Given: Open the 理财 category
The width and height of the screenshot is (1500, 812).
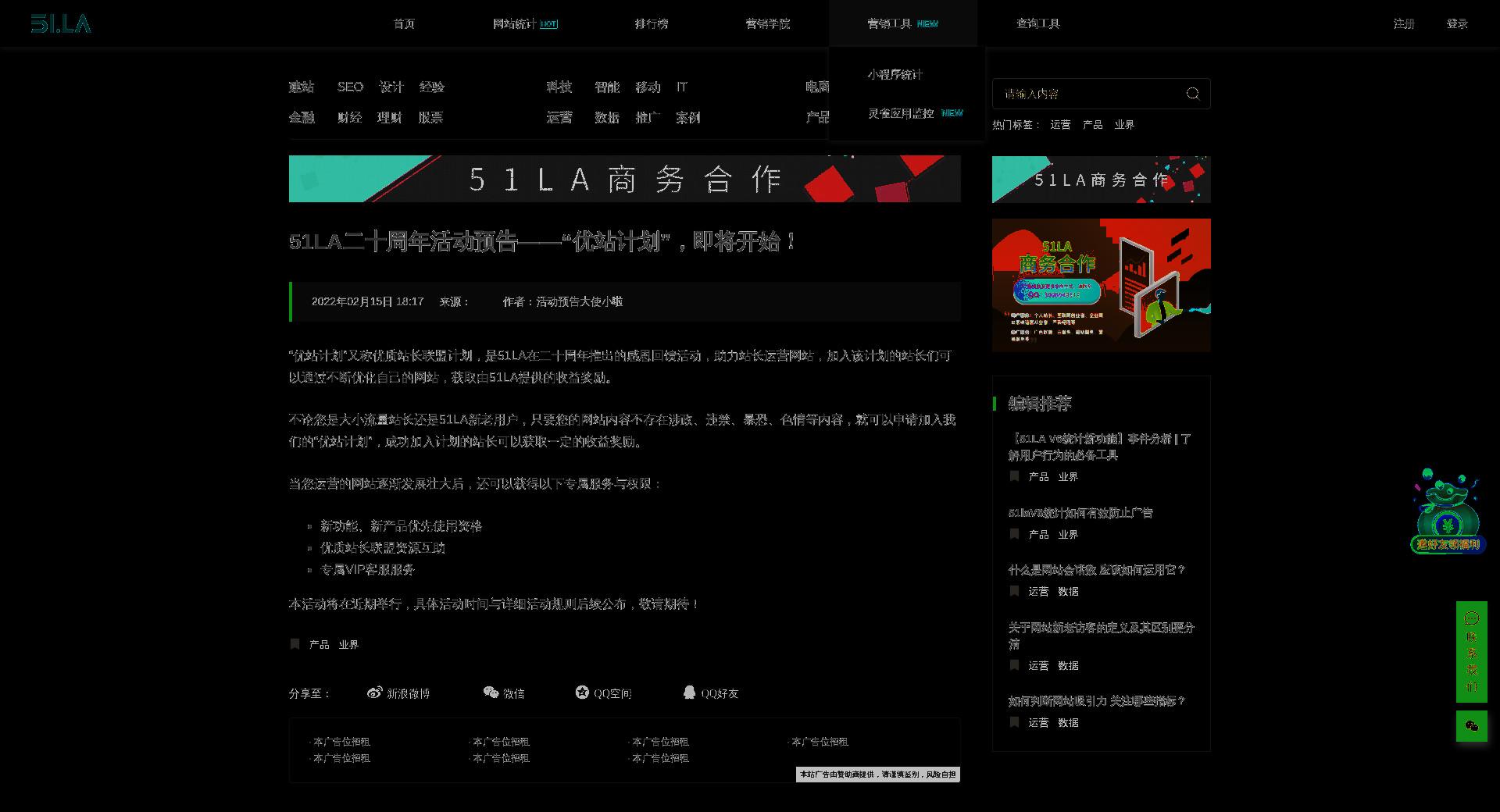Looking at the screenshot, I should pyautogui.click(x=389, y=118).
